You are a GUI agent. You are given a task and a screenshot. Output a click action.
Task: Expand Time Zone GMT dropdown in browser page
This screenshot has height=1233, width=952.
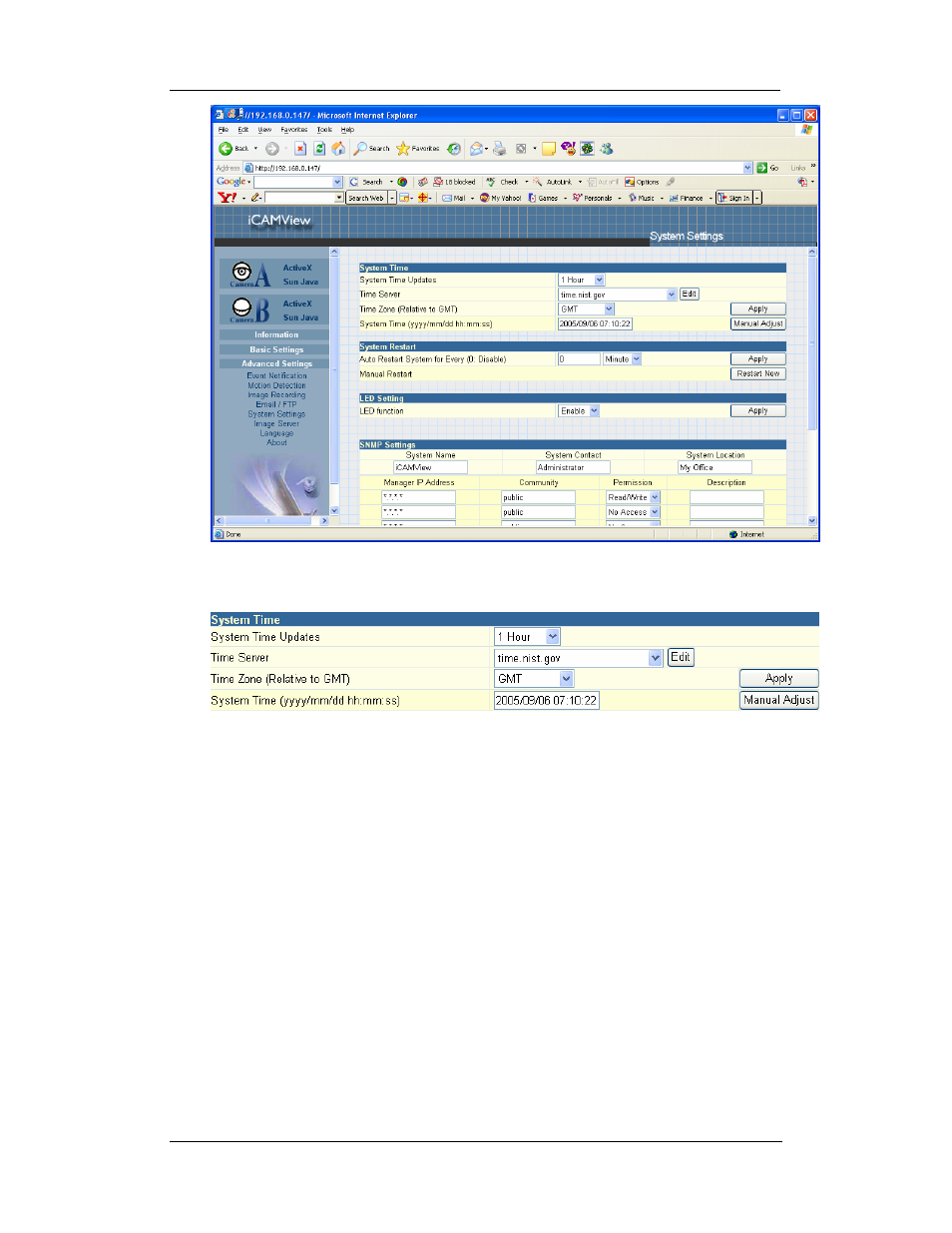click(609, 309)
